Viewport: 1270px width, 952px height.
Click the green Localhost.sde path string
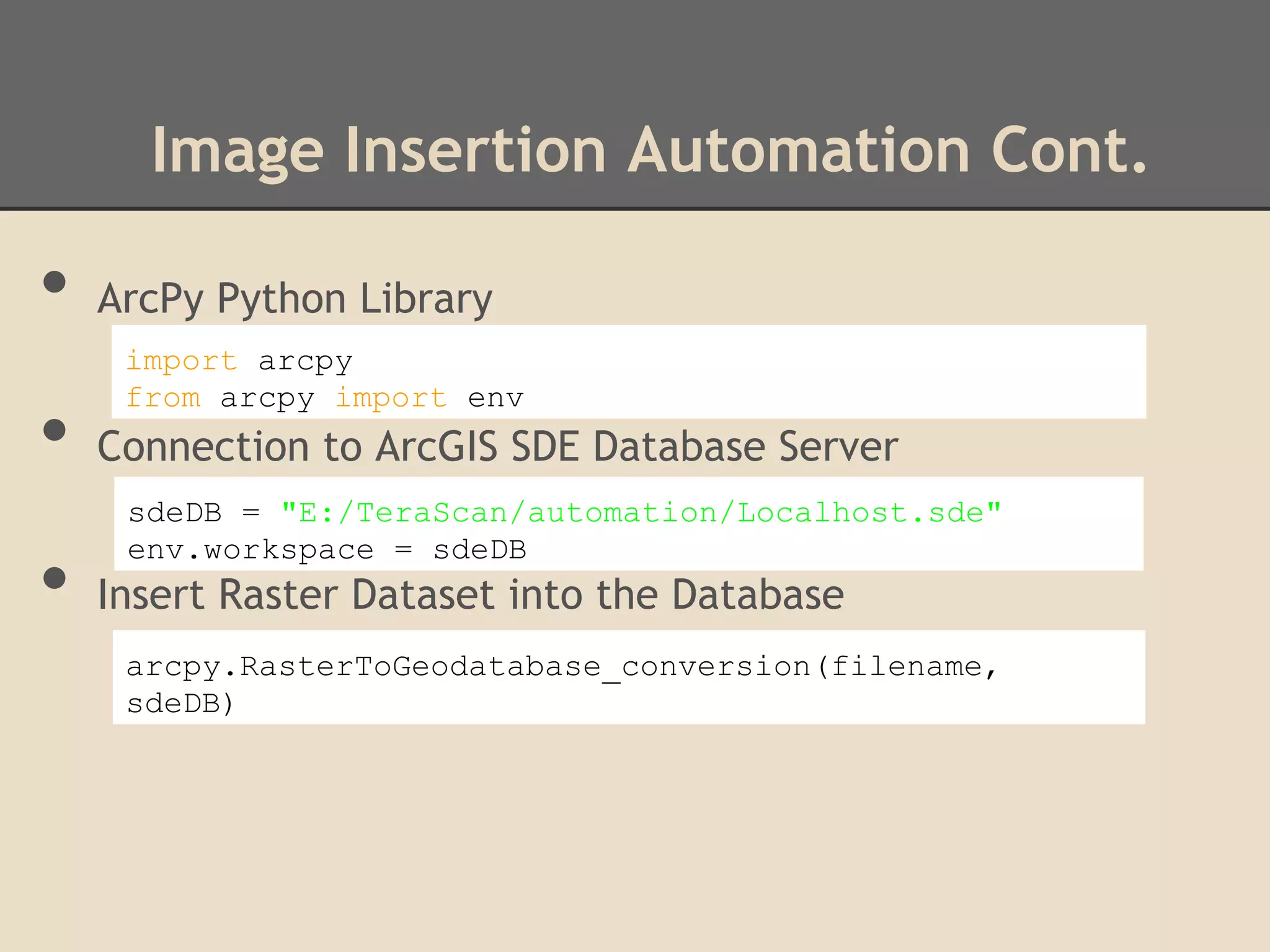tap(641, 513)
